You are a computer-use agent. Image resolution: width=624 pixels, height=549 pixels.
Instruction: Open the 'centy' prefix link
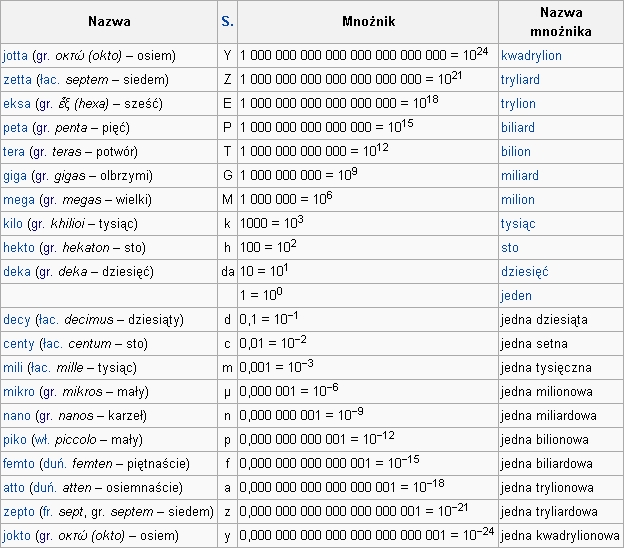[19, 344]
